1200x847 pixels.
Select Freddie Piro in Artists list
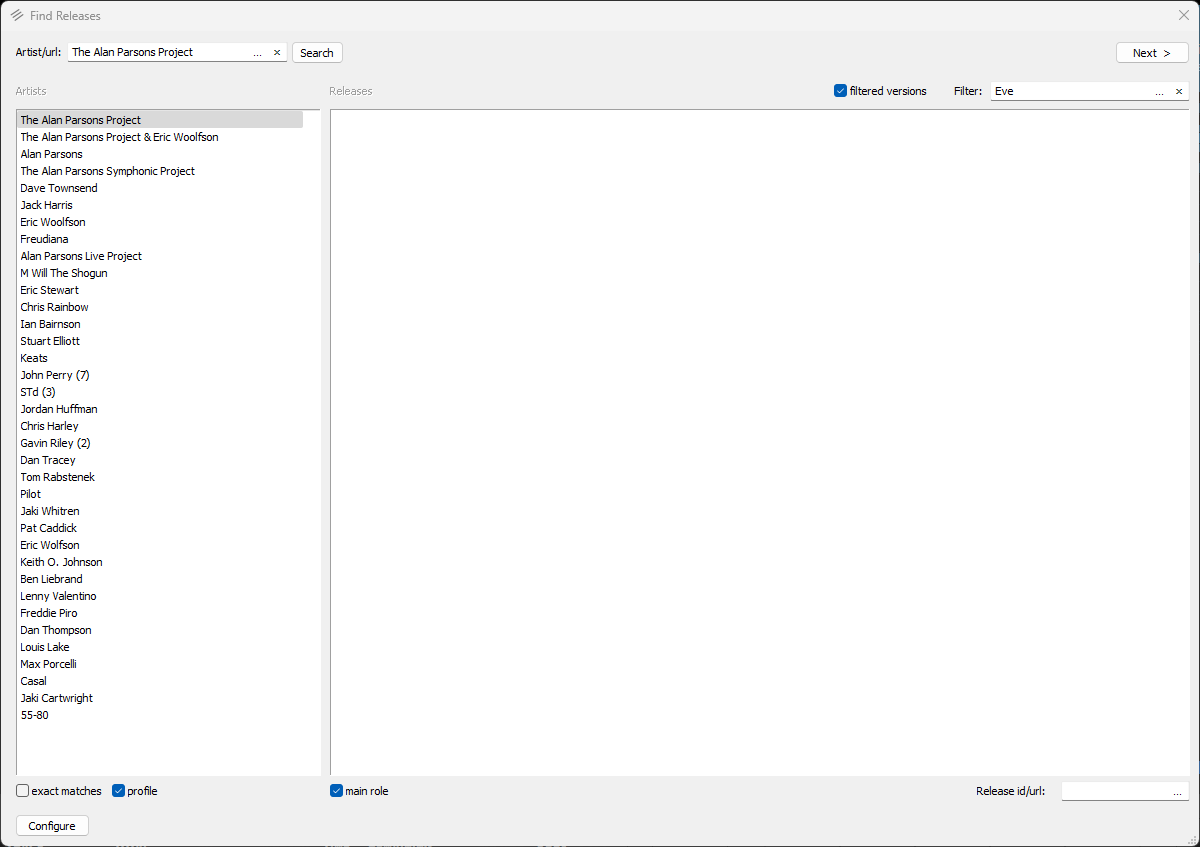coord(160,613)
